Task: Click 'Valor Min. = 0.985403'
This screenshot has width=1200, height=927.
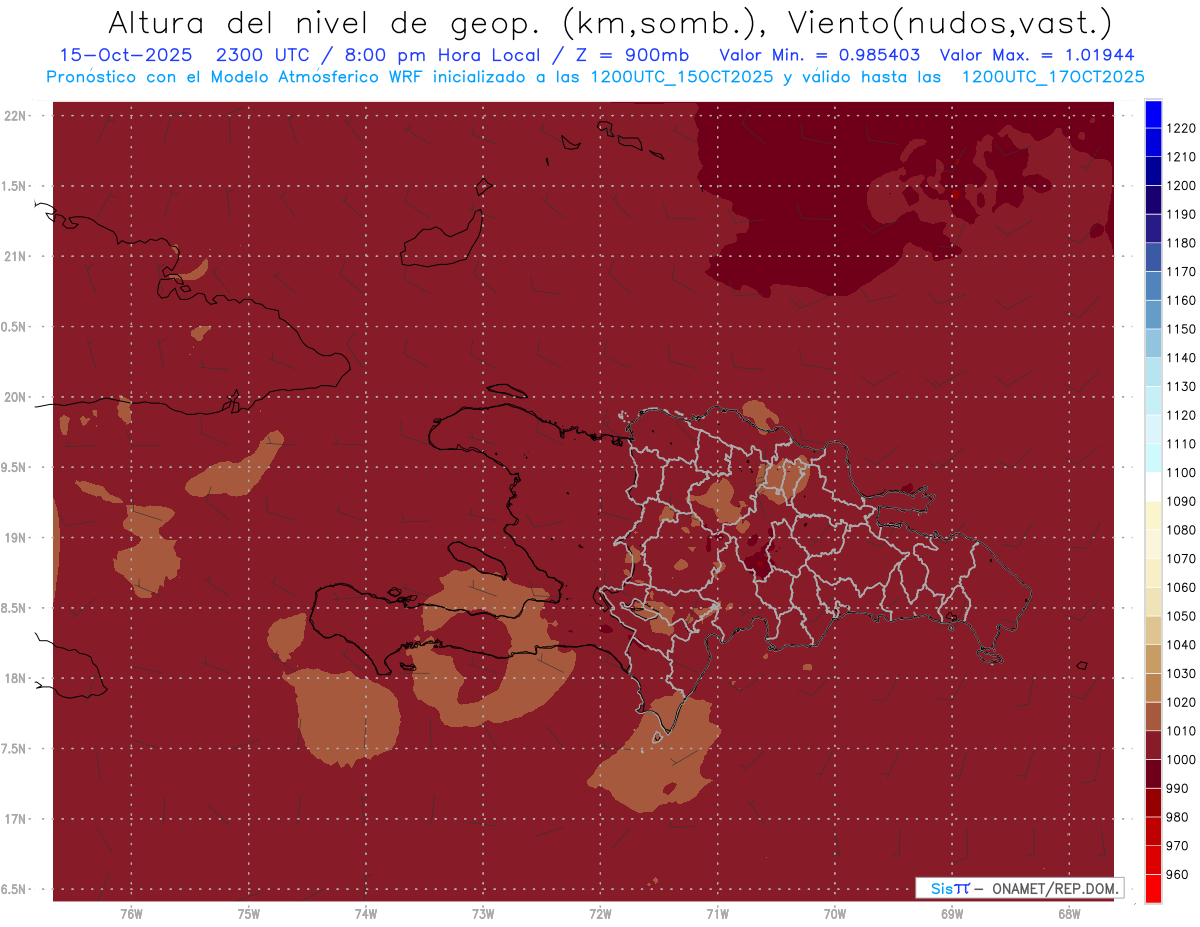Action: 820,55
